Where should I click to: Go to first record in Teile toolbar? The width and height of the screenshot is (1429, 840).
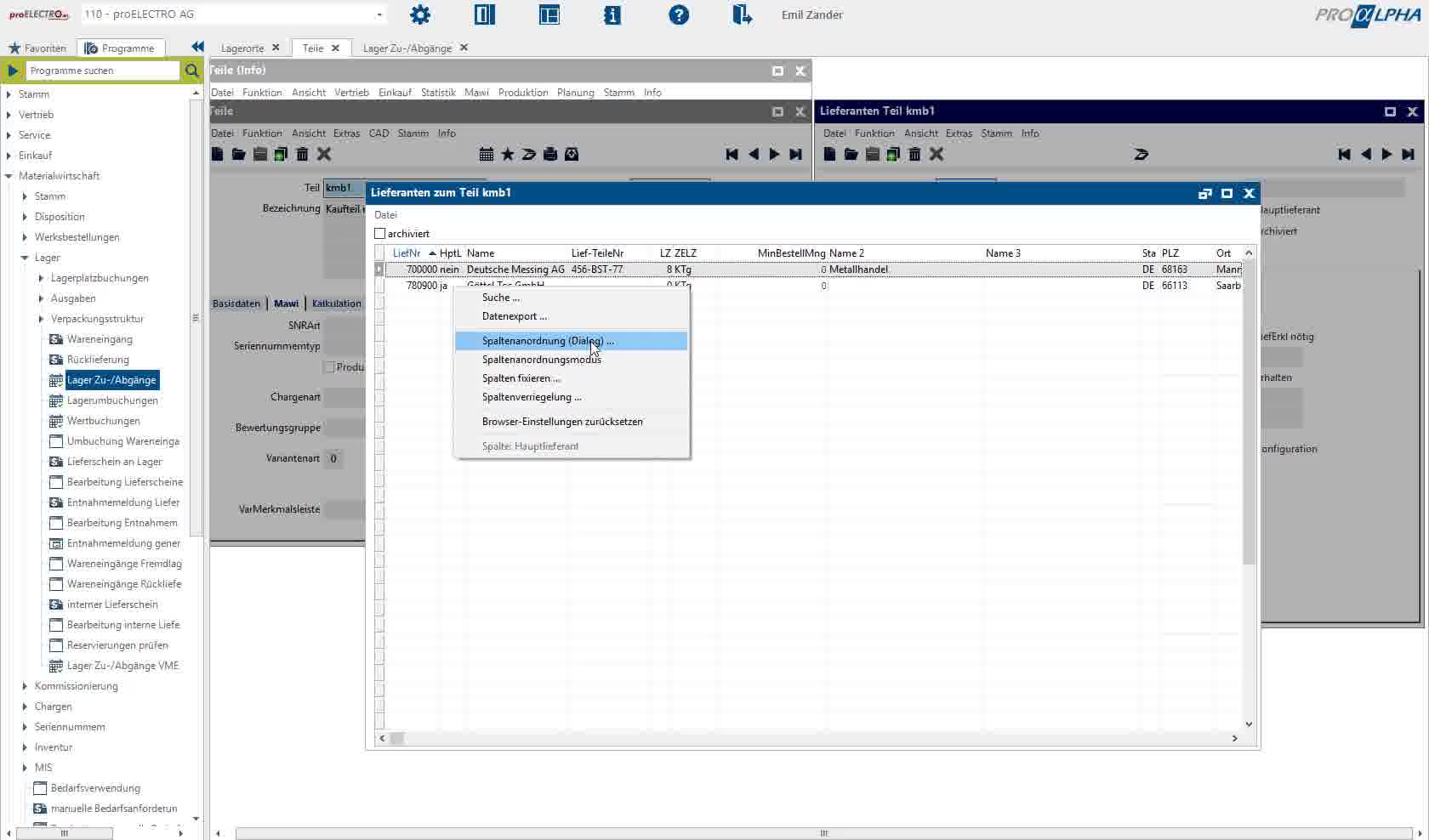click(x=732, y=154)
